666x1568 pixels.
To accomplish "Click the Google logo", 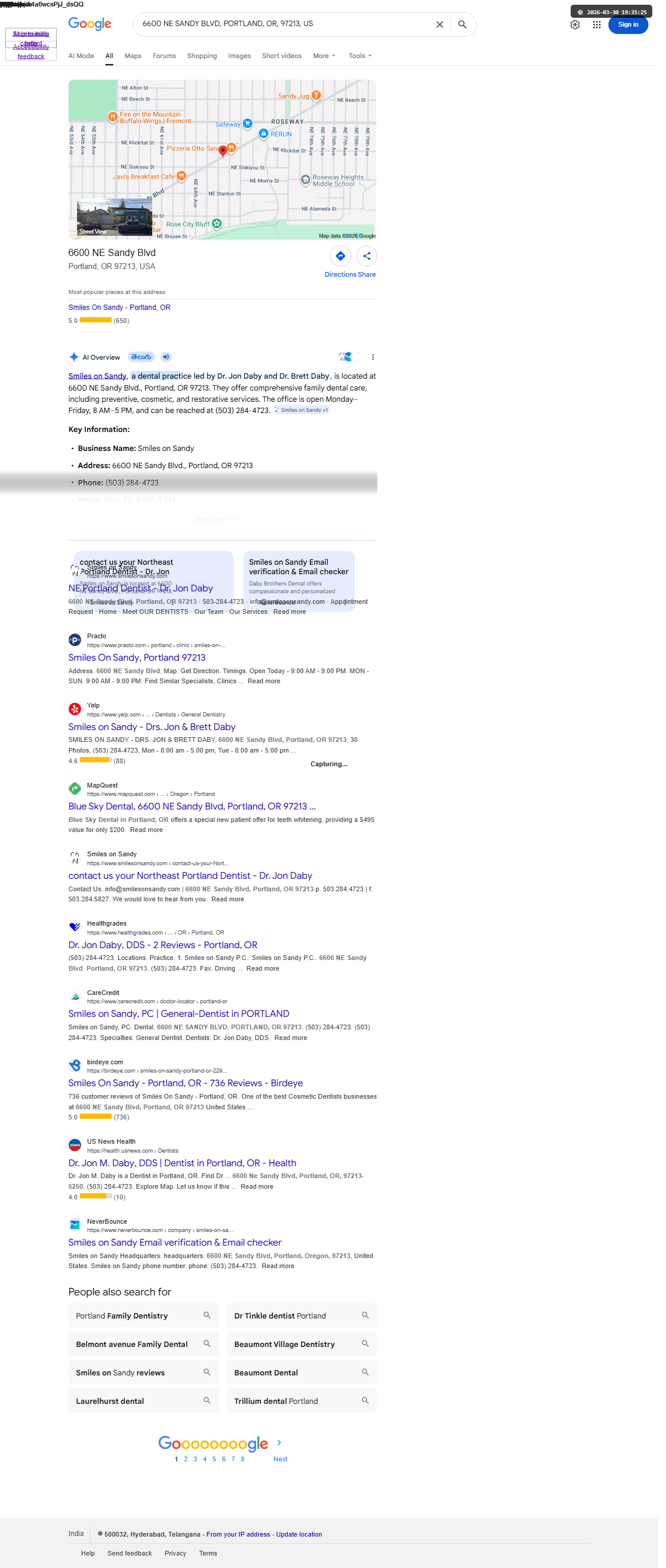I will tap(89, 24).
